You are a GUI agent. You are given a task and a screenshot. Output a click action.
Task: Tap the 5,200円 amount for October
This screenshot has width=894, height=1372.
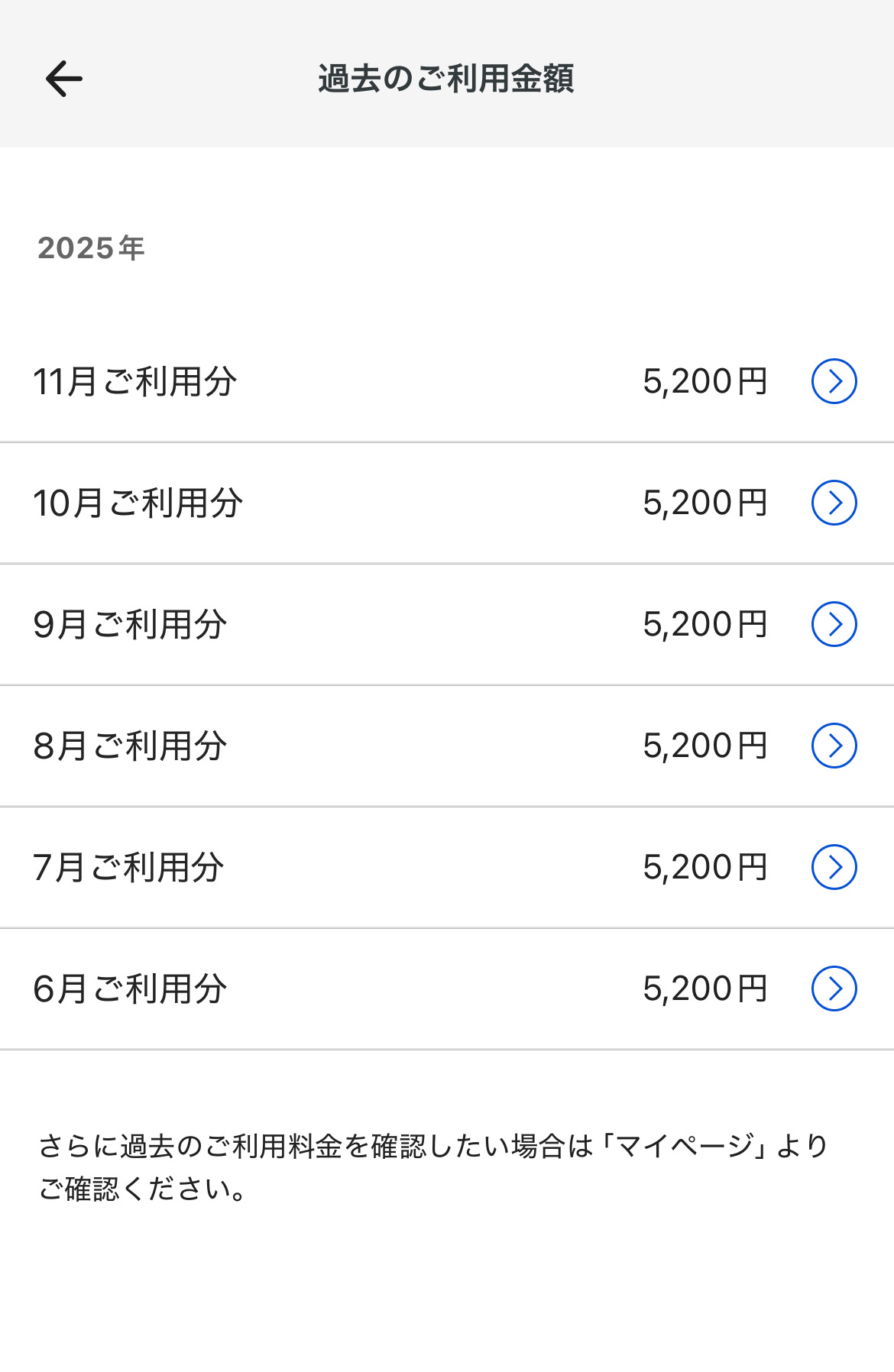[x=705, y=503]
